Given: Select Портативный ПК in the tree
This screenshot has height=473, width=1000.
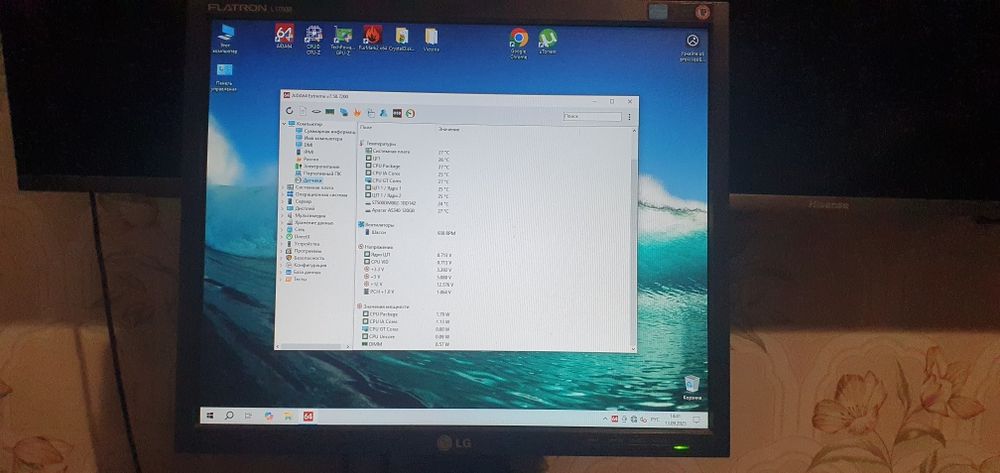Looking at the screenshot, I should [x=317, y=173].
